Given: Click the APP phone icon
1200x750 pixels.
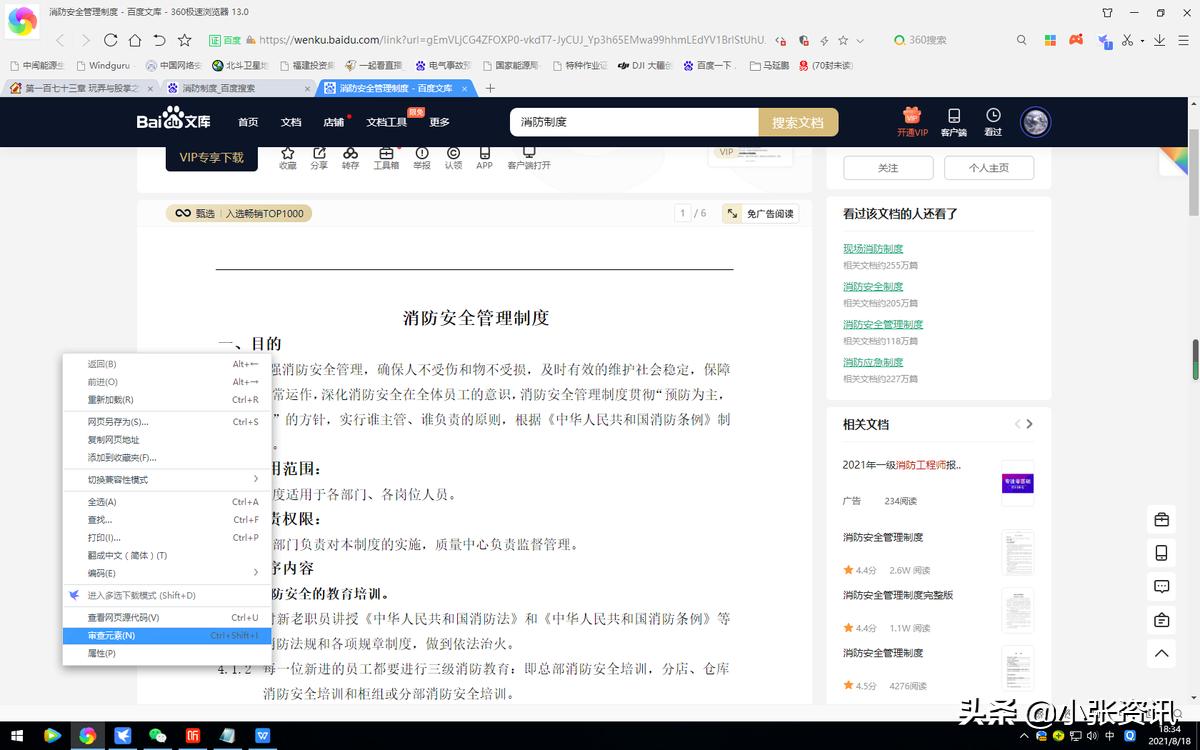Looking at the screenshot, I should pos(484,160).
